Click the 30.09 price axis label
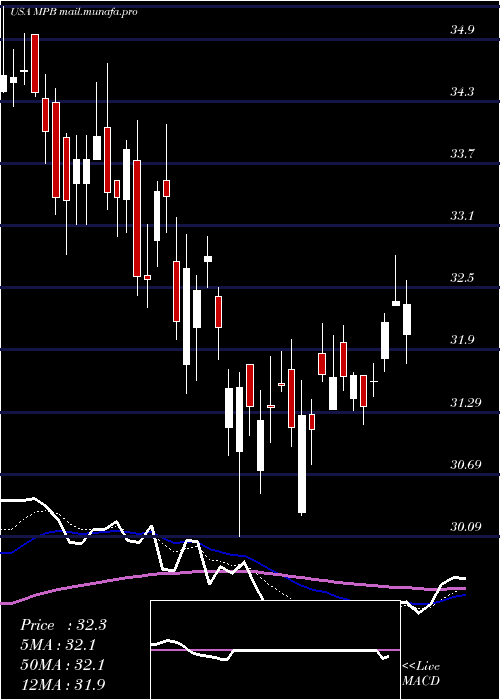Viewport: 500px width, 700px height. coord(466,527)
